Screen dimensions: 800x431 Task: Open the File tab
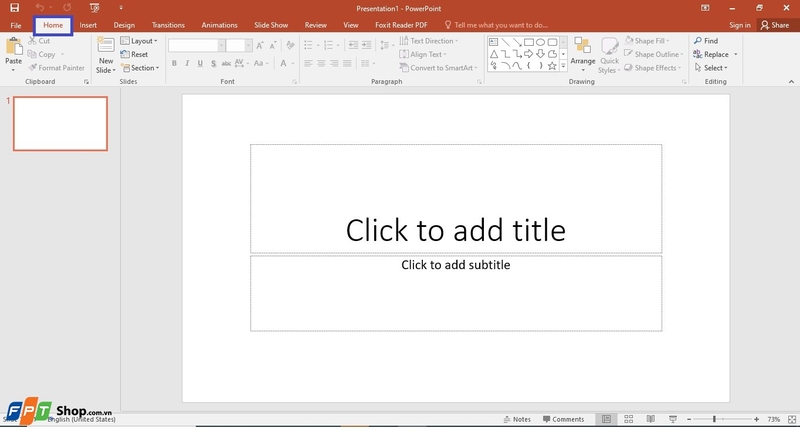click(x=16, y=25)
